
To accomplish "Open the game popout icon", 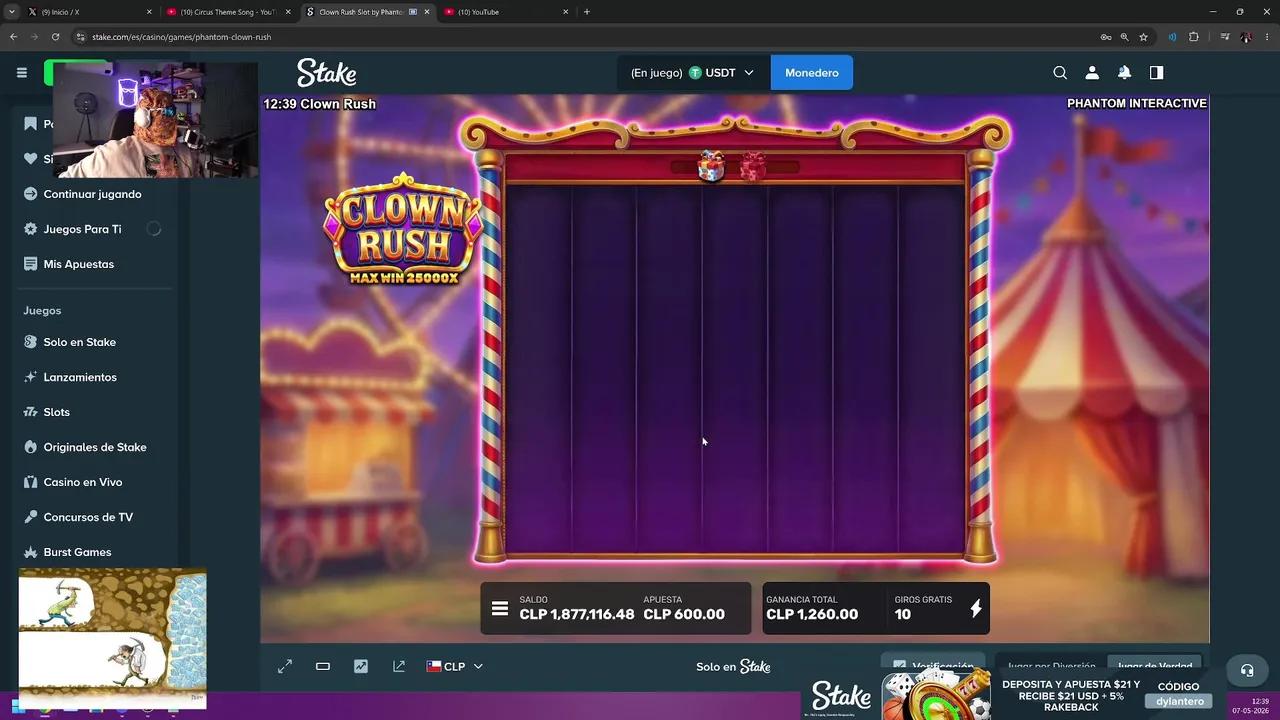I will click(399, 666).
